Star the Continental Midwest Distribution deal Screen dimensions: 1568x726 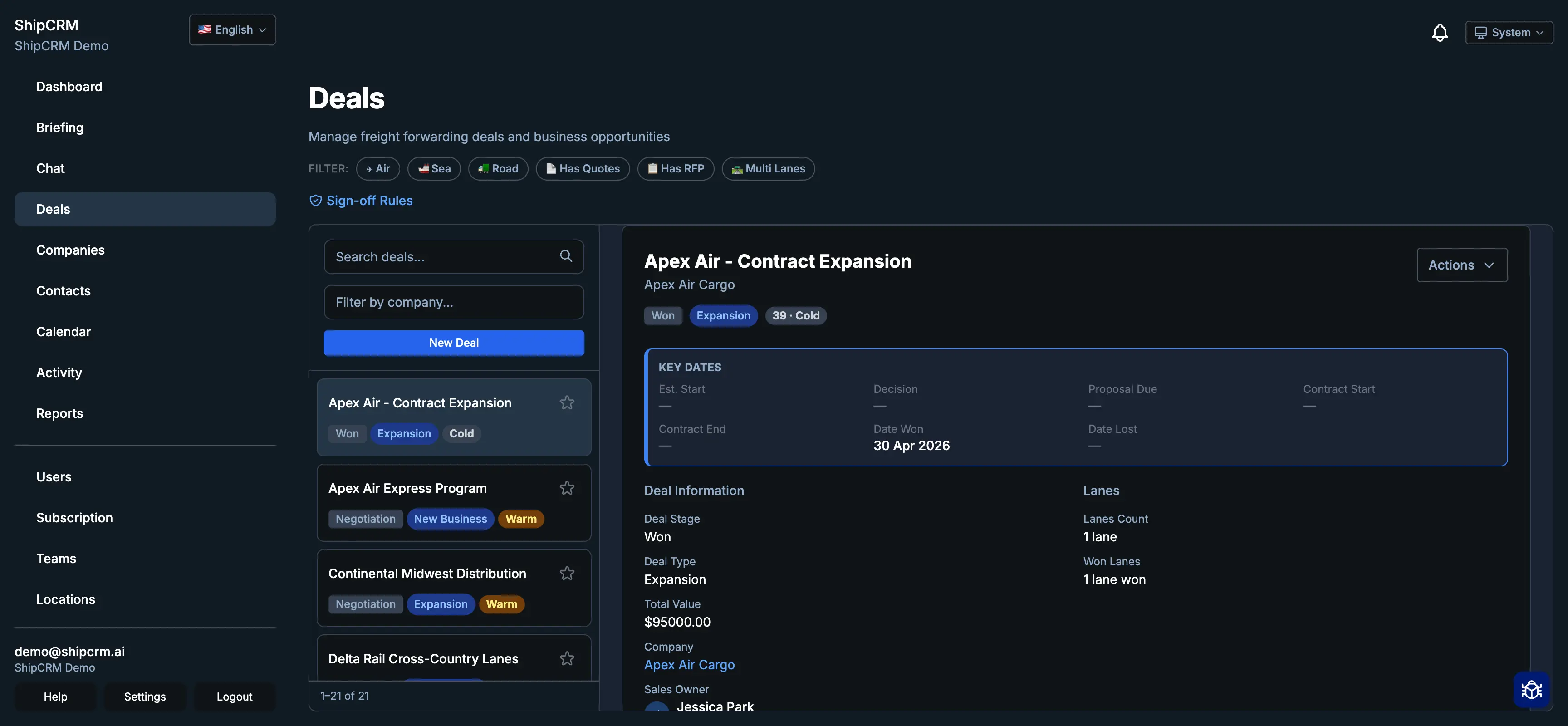tap(567, 573)
